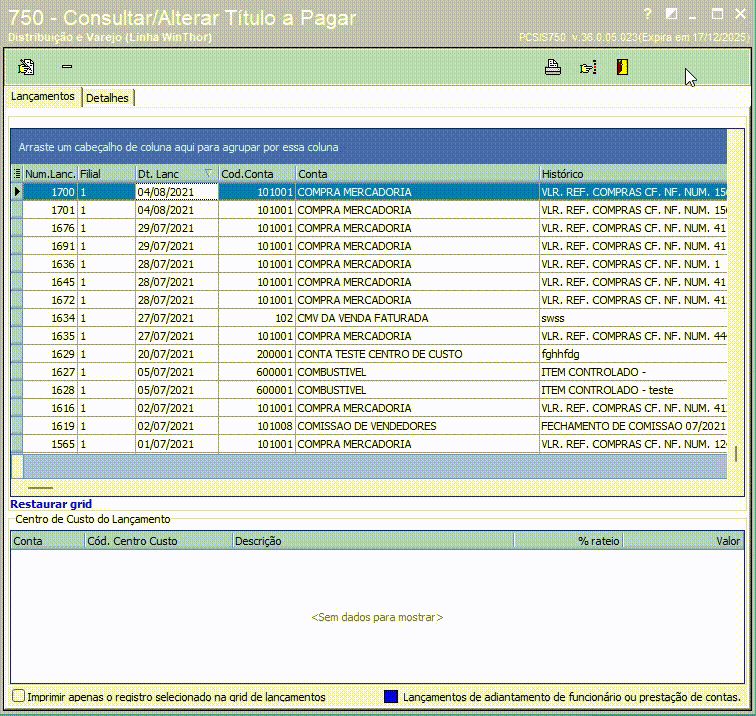This screenshot has height=716, width=756.
Task: Click the contrast theme icon in title bar
Action: point(670,14)
